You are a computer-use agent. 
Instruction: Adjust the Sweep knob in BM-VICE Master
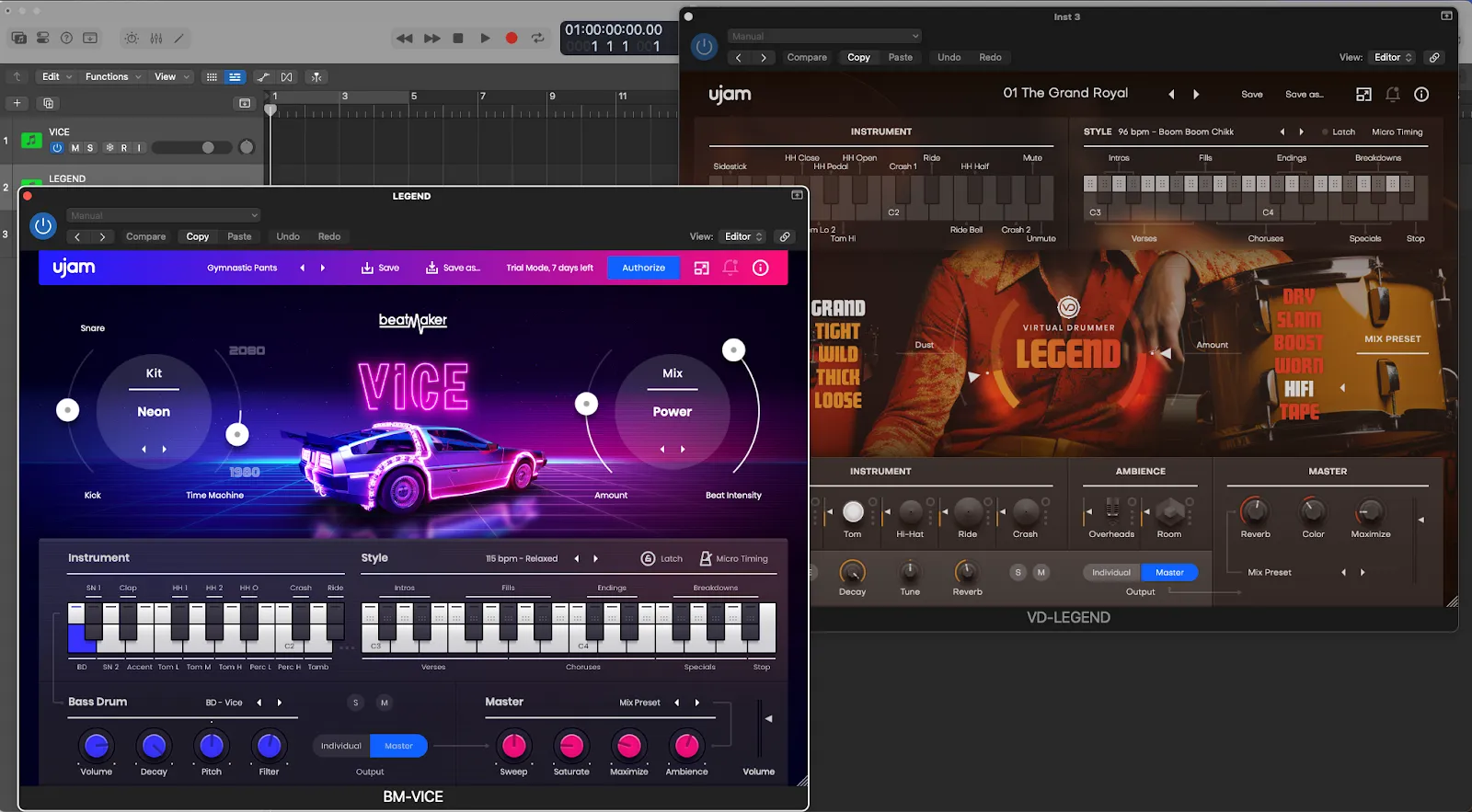(x=513, y=746)
